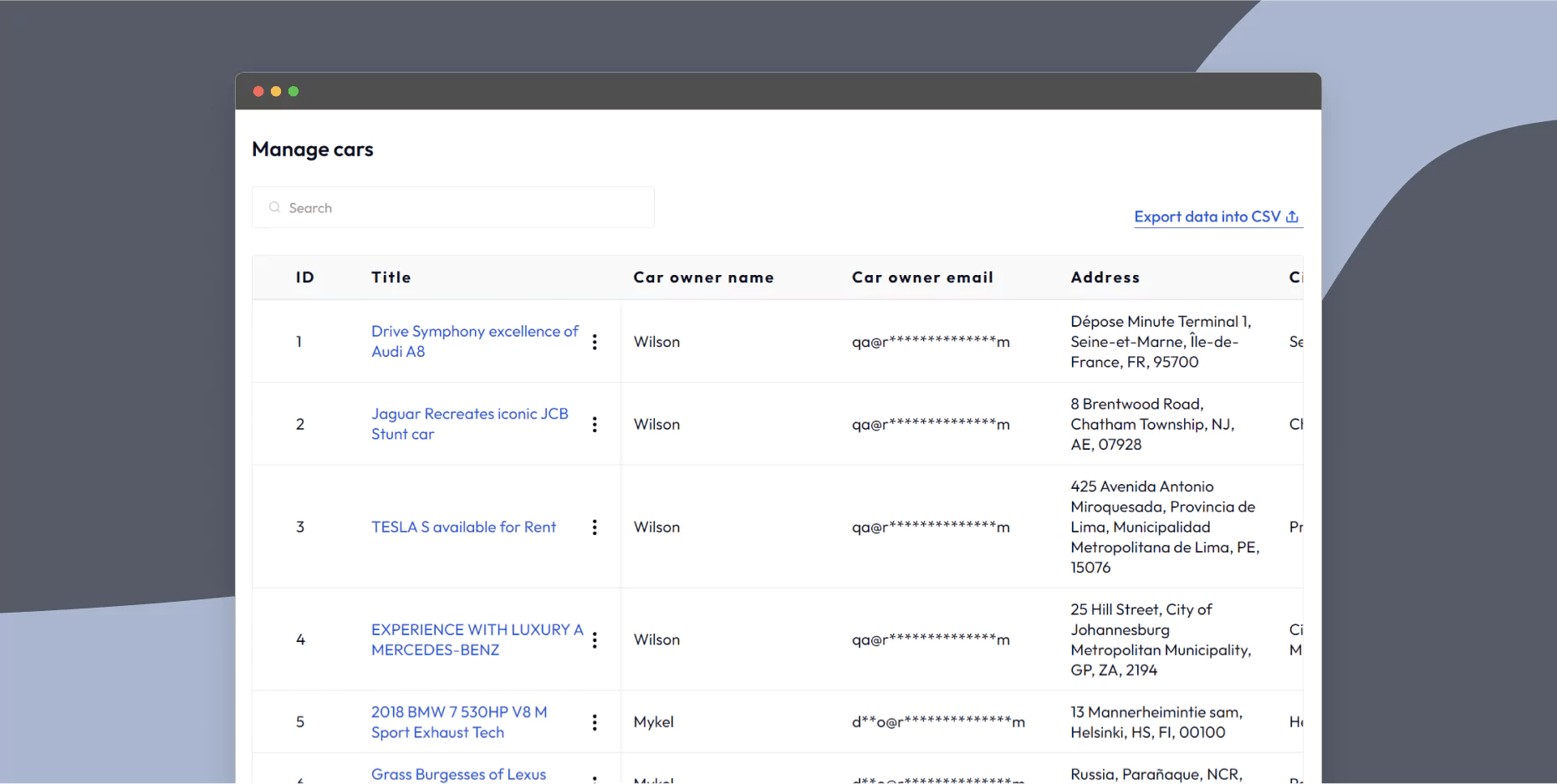Open Grass Burgesses of Lexus link

458,775
